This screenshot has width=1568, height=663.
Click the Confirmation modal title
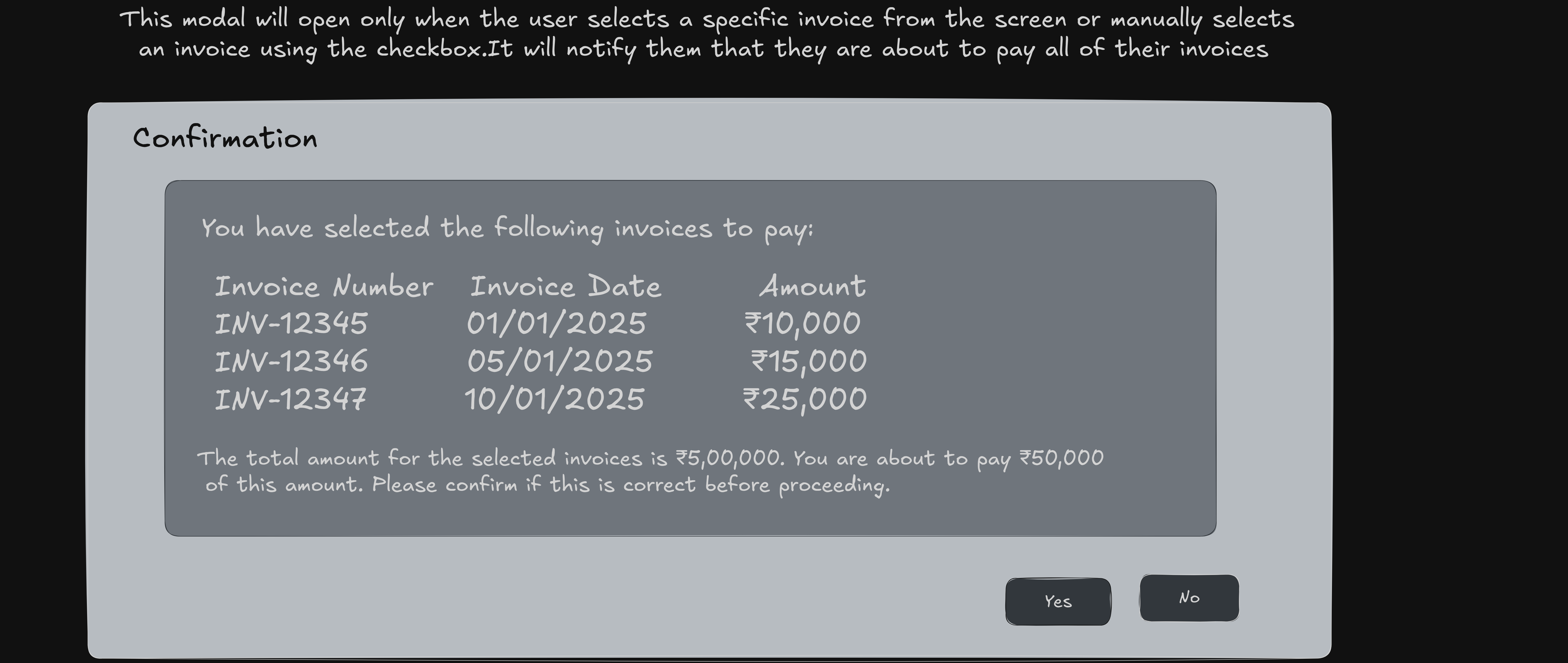225,139
